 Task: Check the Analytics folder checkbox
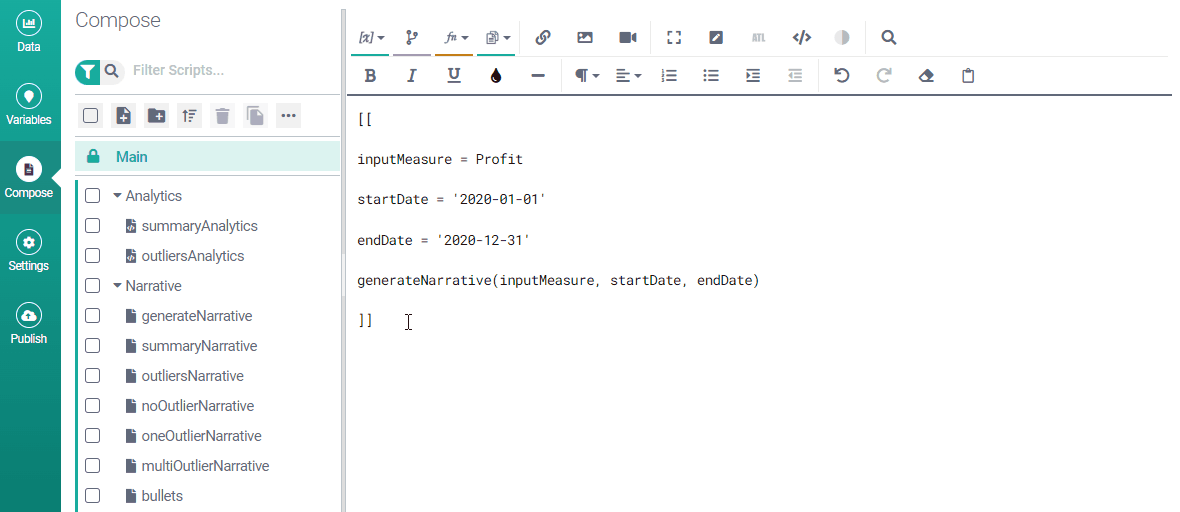93,196
